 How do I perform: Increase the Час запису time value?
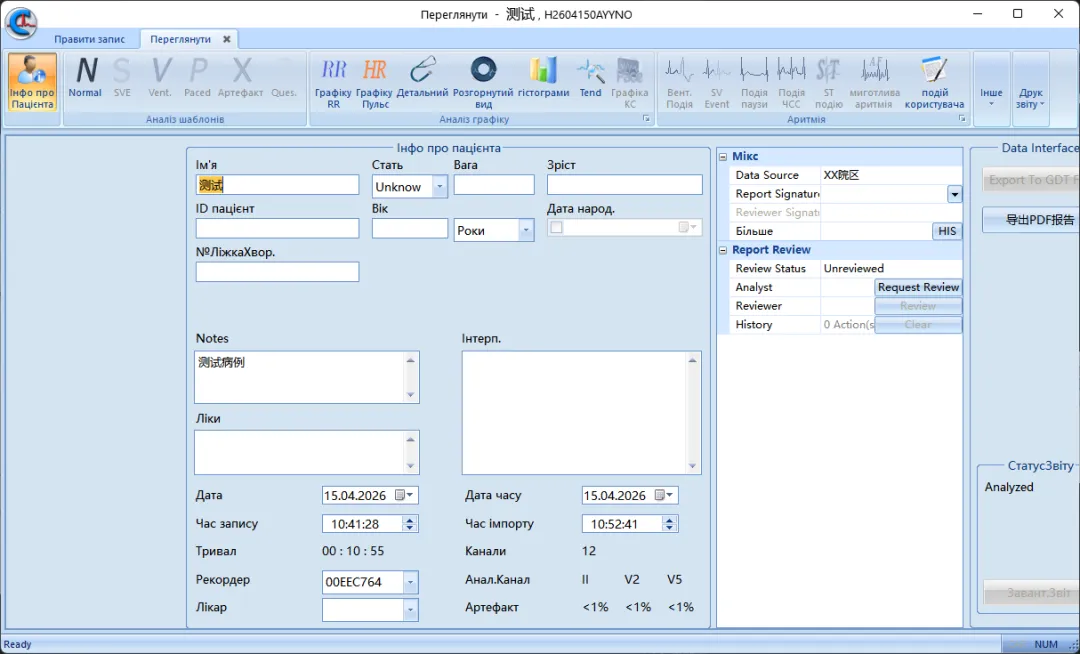tap(410, 520)
